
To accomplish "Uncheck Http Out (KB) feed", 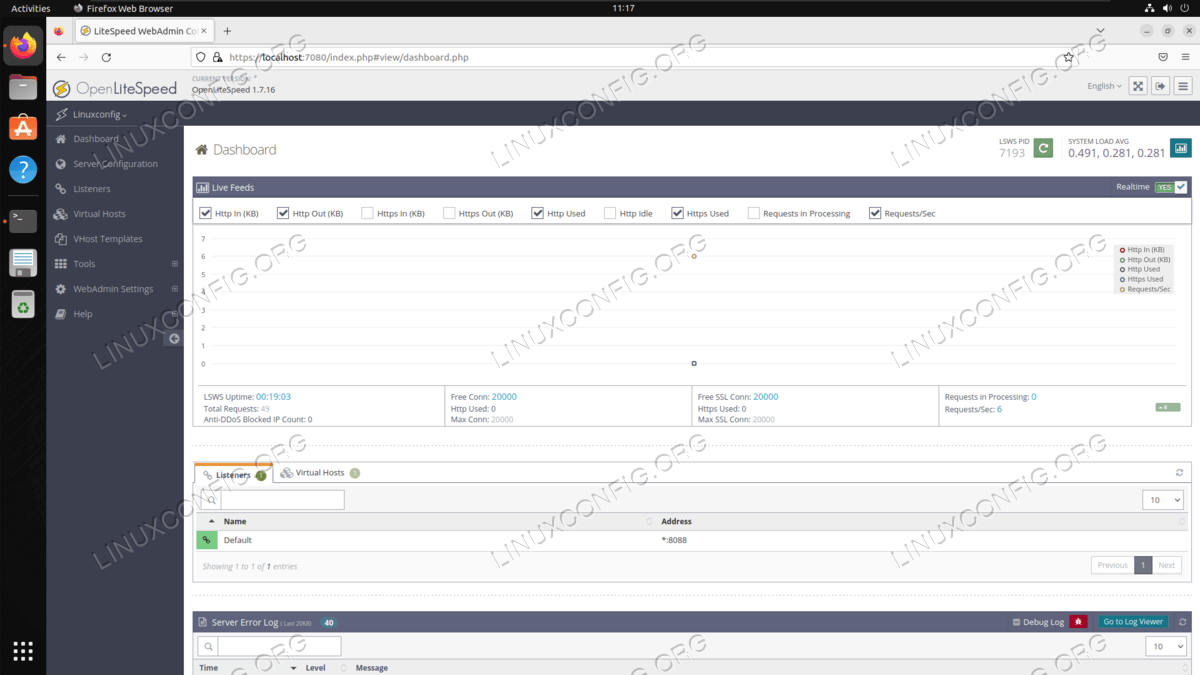I will click(x=283, y=213).
